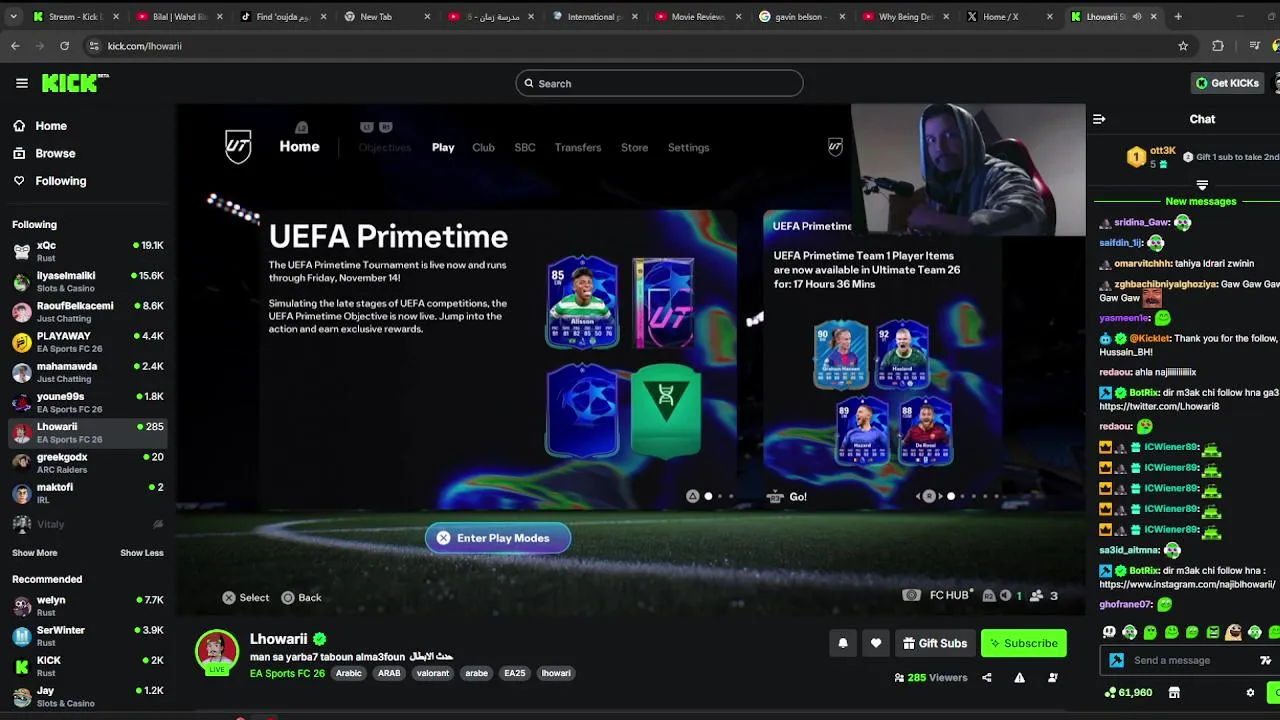Screen dimensions: 1280x720
Task: Open greekgodx channel in sidebar
Action: tap(88, 463)
